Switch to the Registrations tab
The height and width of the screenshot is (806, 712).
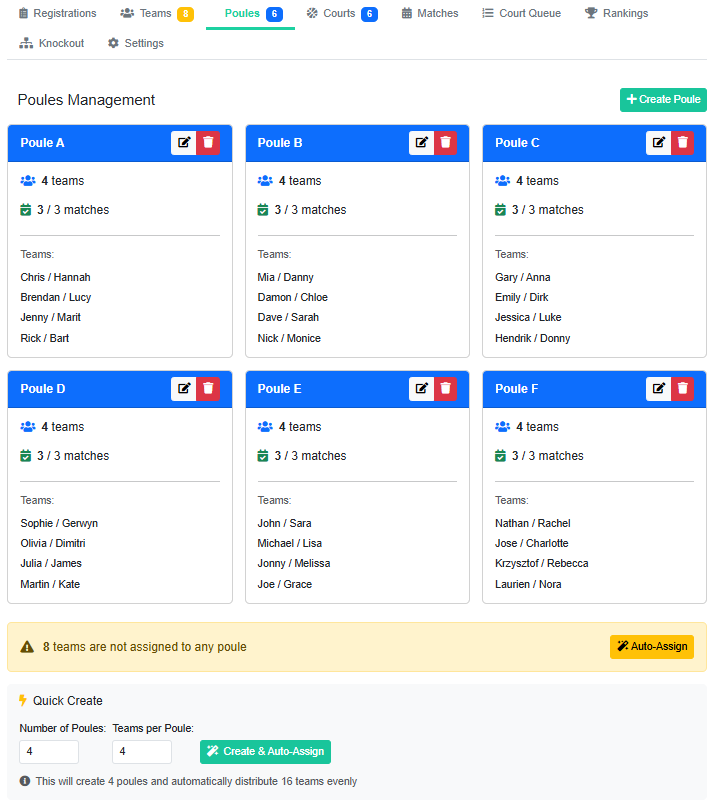pyautogui.click(x=57, y=14)
